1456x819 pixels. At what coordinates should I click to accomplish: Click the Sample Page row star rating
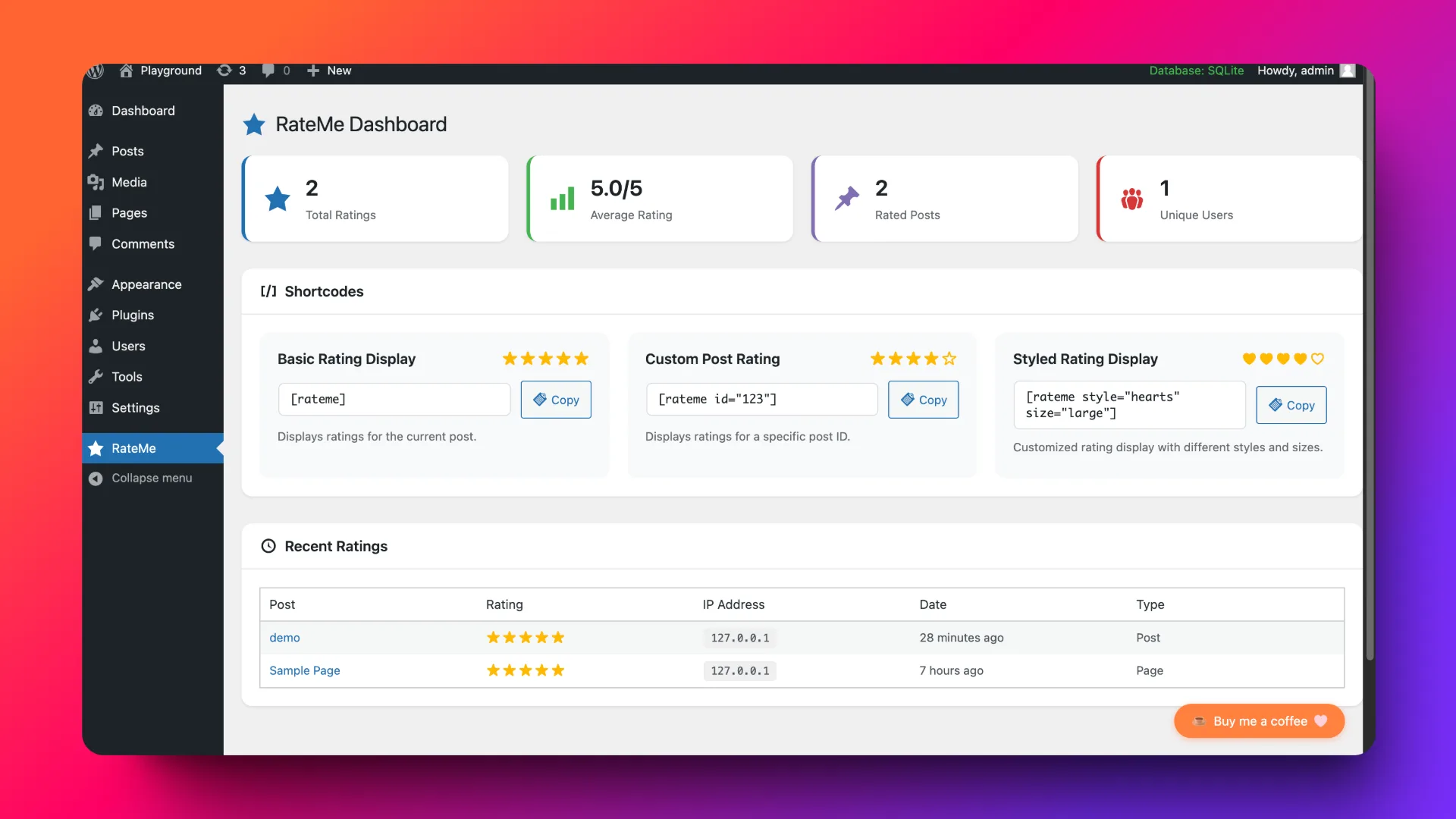526,670
